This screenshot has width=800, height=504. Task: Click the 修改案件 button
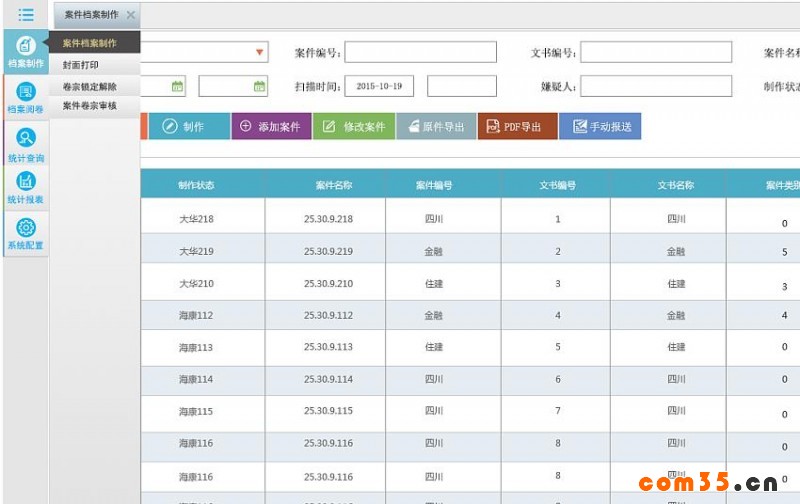(x=354, y=126)
